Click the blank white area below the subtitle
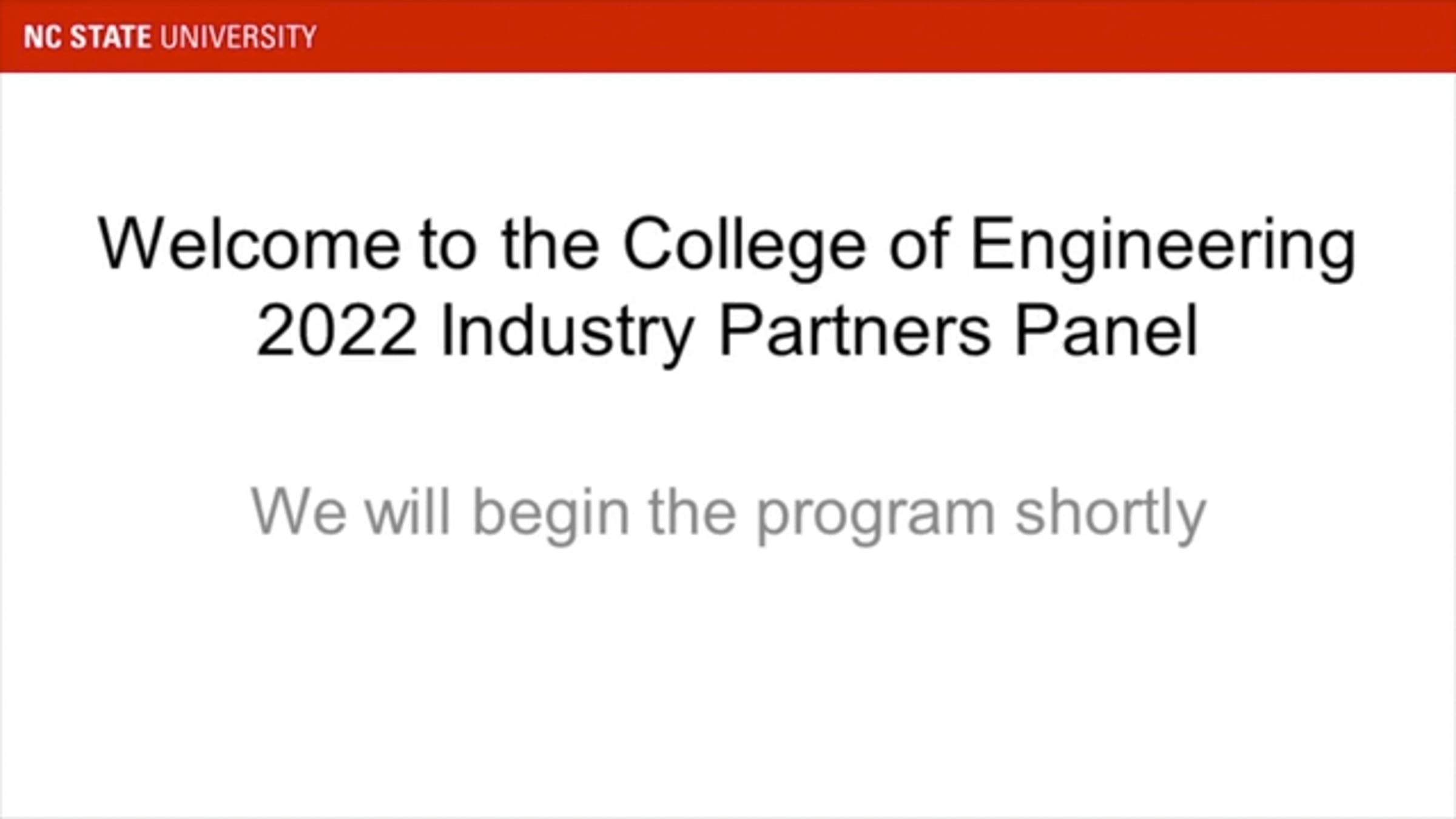This screenshot has height=819, width=1456. [728, 679]
